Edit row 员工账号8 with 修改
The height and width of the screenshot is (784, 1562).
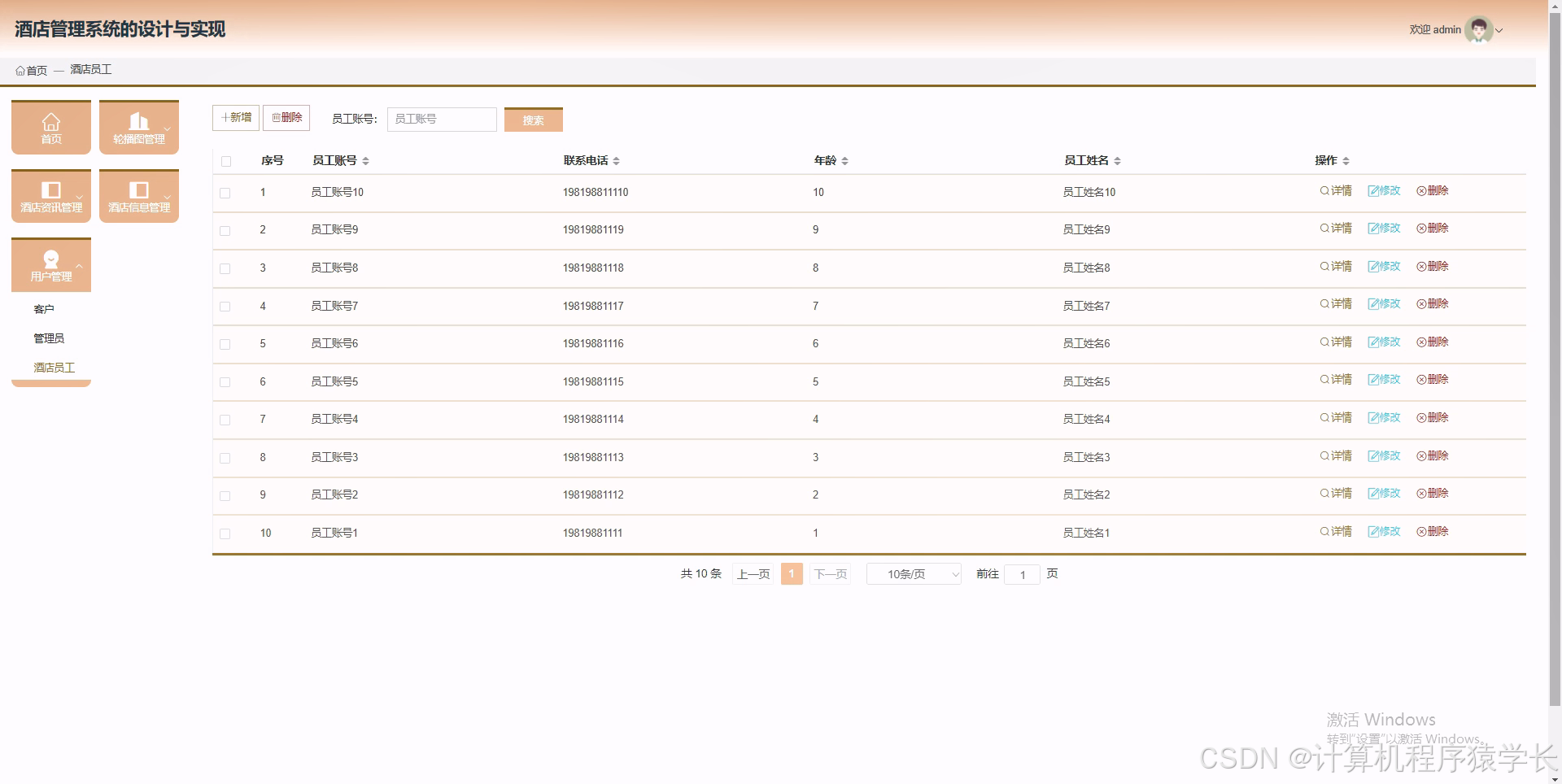point(1384,267)
